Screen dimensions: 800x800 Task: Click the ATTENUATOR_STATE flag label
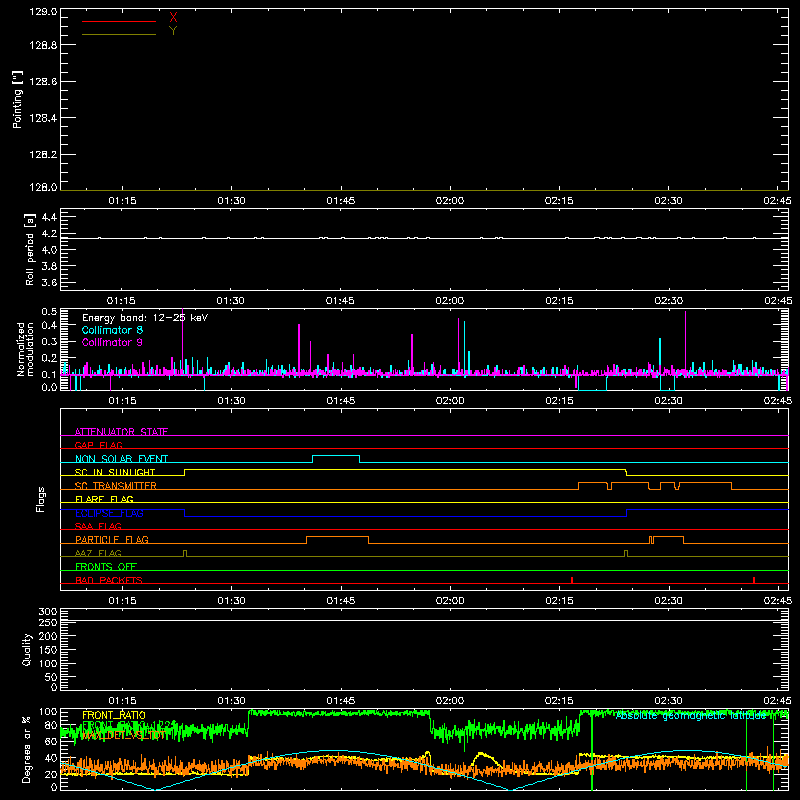[121, 432]
